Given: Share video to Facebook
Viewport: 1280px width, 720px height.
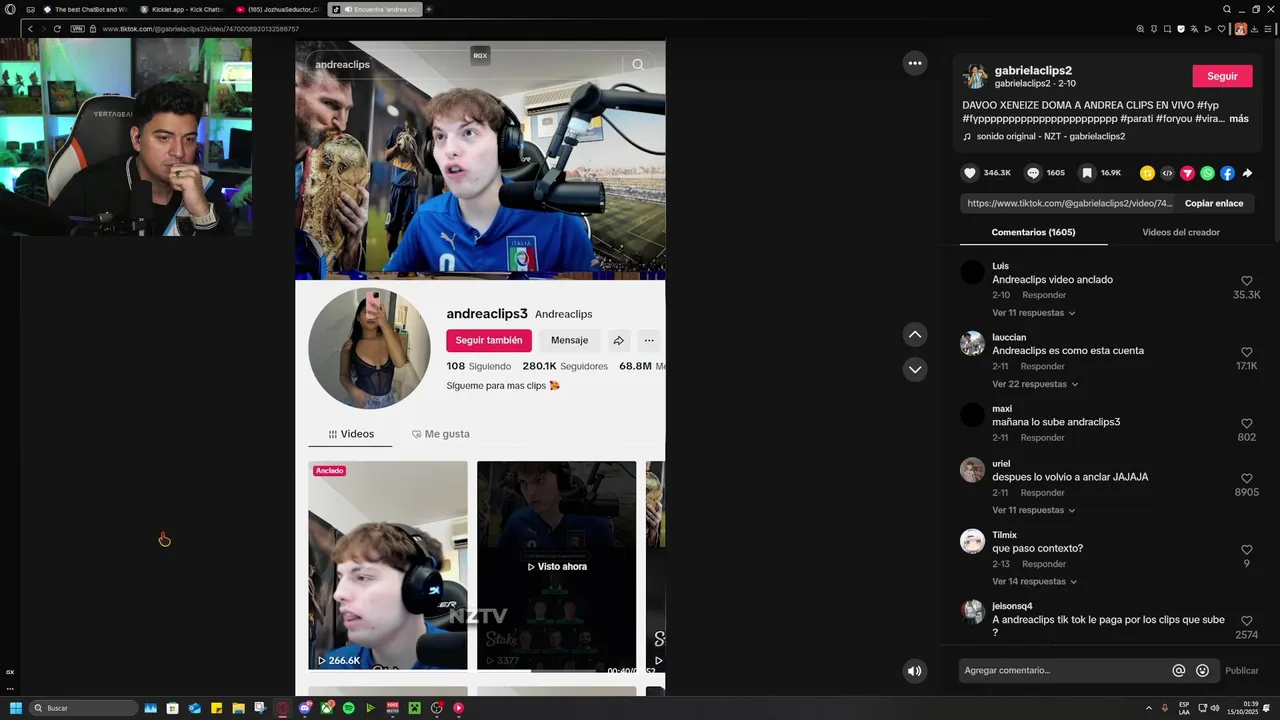Looking at the screenshot, I should click(1227, 173).
